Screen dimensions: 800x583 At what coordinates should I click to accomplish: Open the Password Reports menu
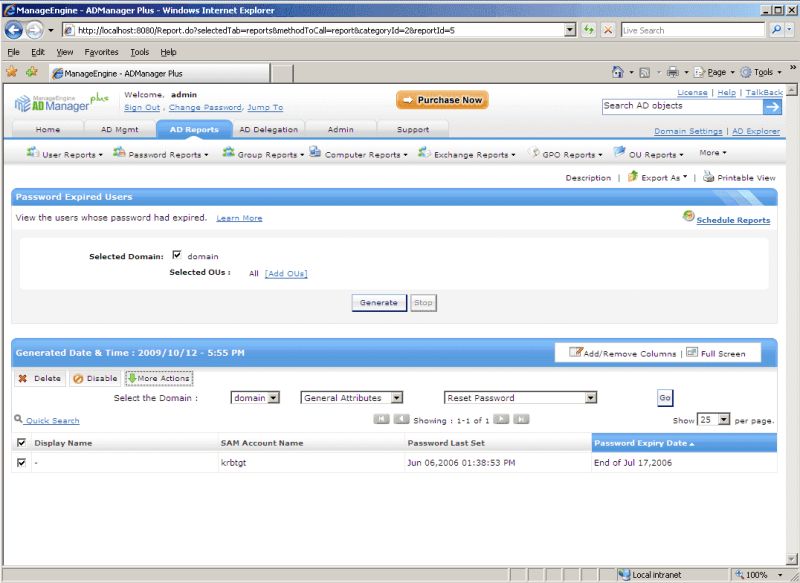[164, 152]
